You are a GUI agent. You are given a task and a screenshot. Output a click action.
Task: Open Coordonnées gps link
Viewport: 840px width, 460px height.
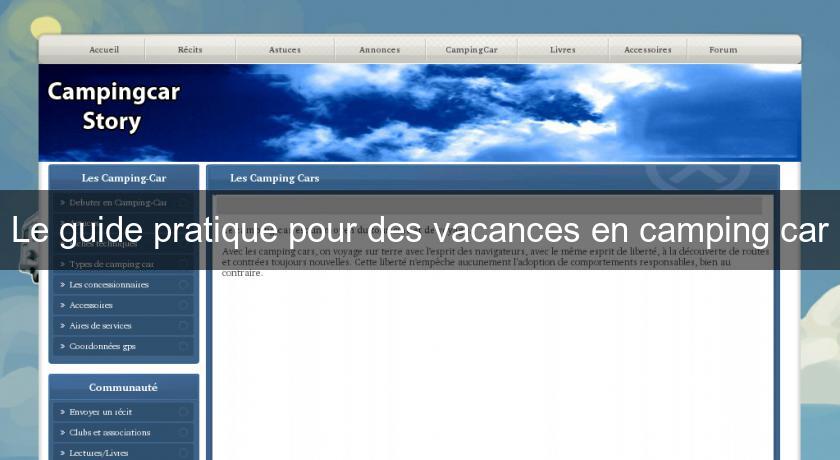102,346
